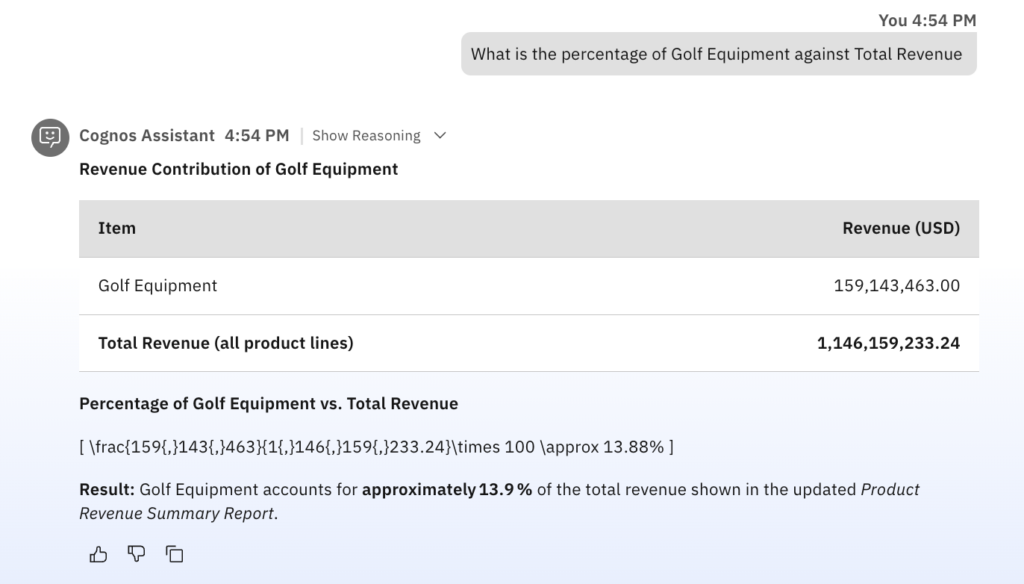Expand the Show Reasoning chevron
The image size is (1024, 584).
pyautogui.click(x=440, y=136)
